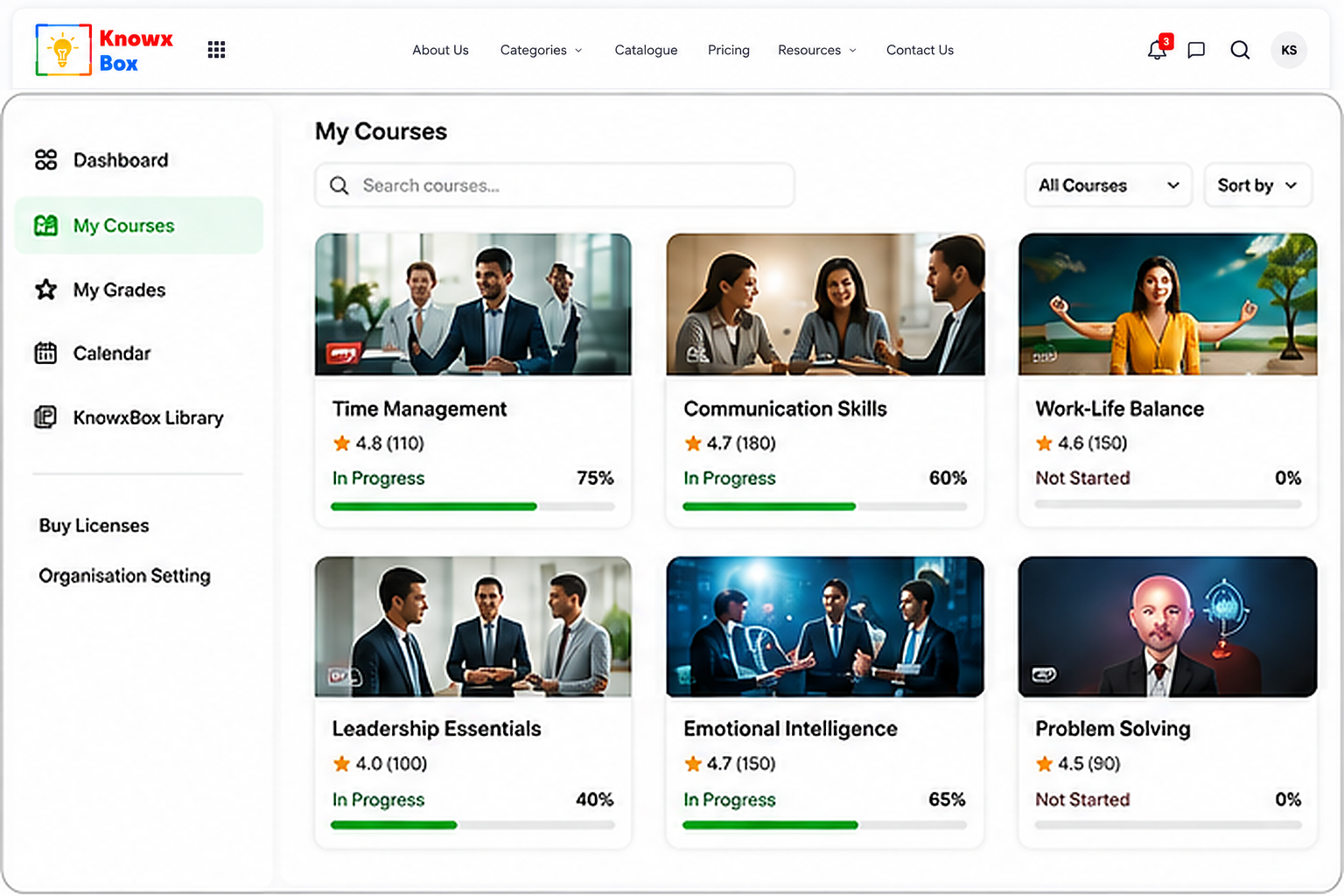
Task: Click the Buy Licenses link
Action: click(94, 526)
